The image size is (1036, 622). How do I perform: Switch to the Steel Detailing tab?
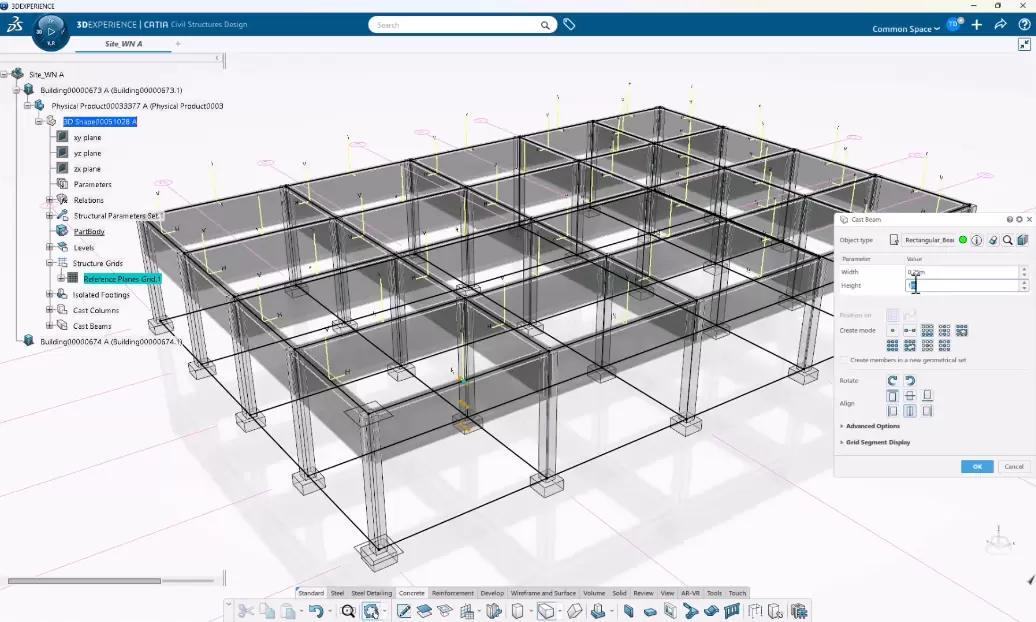coord(372,593)
